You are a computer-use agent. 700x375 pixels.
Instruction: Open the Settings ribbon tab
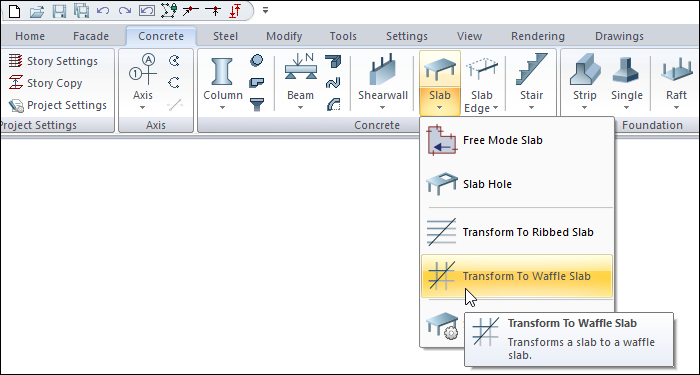tap(407, 36)
